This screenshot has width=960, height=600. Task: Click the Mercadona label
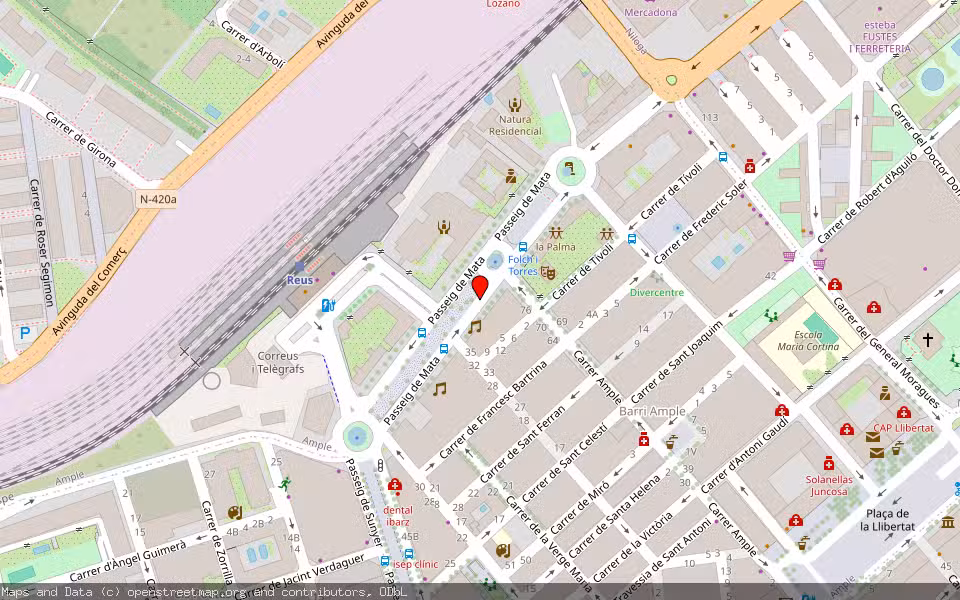pos(651,12)
